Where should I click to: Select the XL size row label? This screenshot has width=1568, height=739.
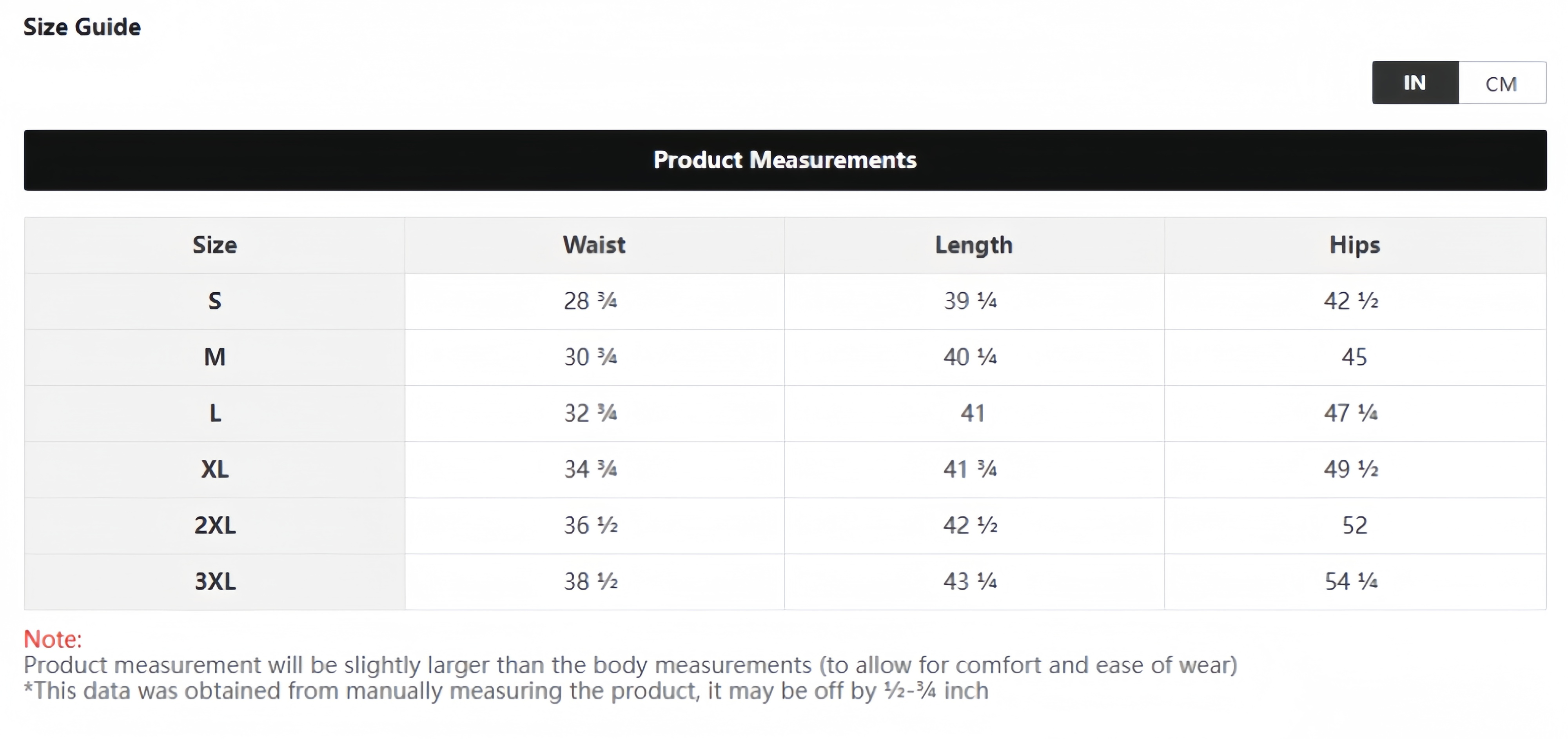[x=214, y=469]
